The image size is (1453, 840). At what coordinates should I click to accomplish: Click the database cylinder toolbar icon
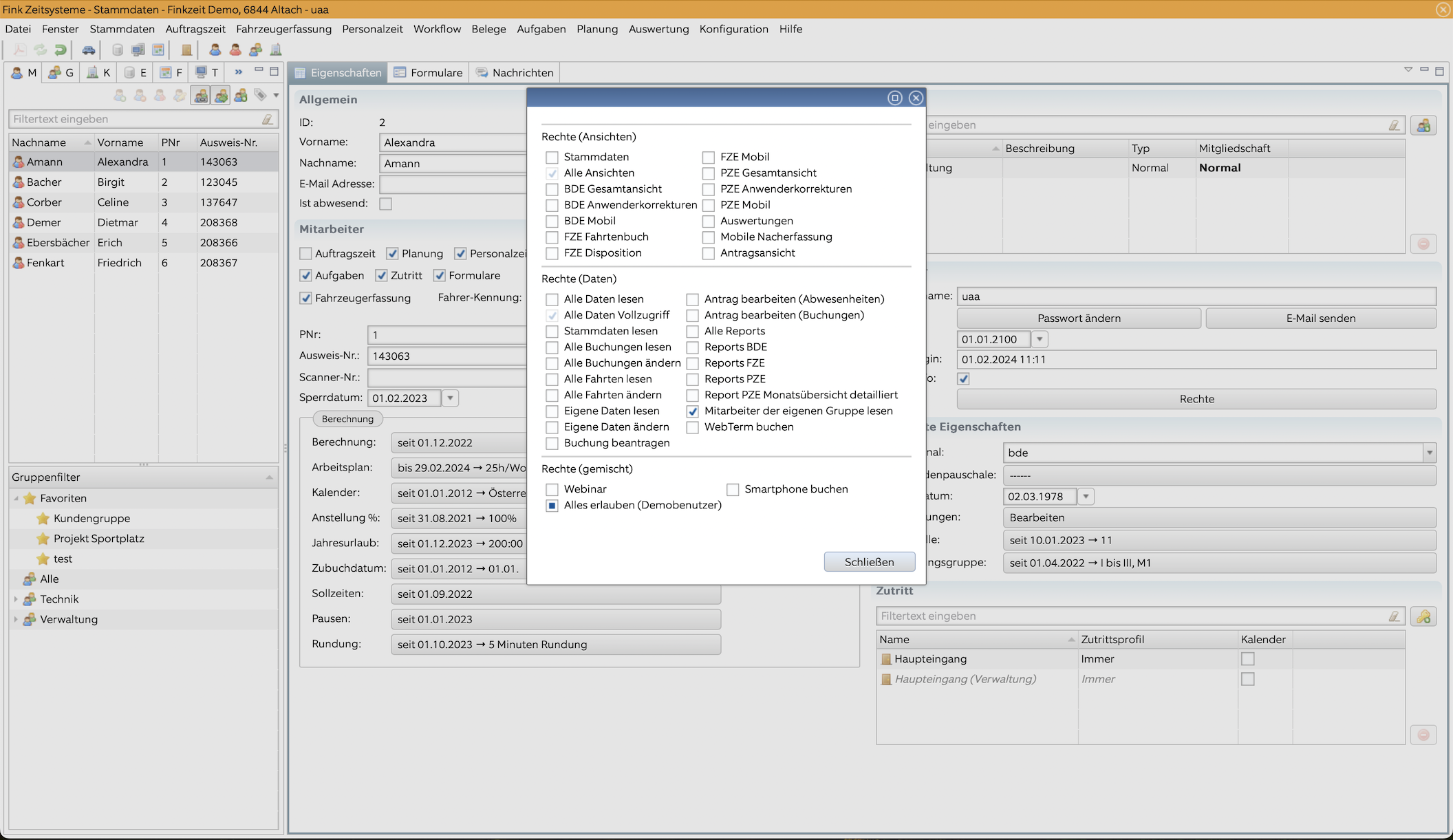[118, 50]
